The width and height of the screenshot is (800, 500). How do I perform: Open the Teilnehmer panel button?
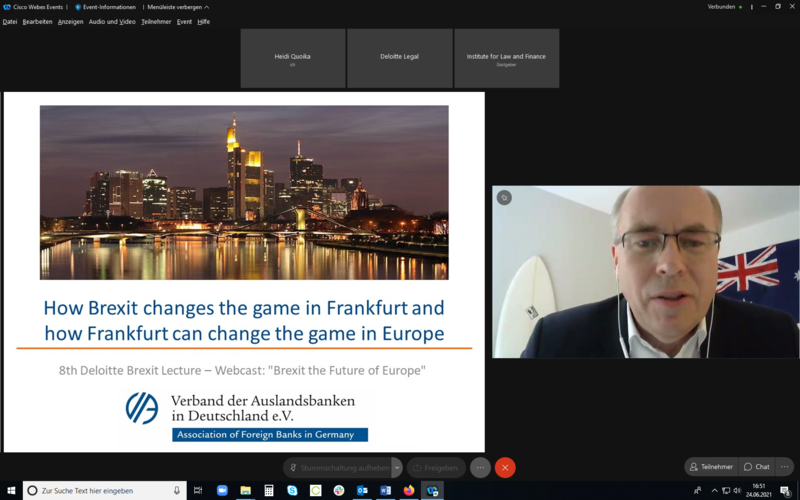(x=711, y=467)
